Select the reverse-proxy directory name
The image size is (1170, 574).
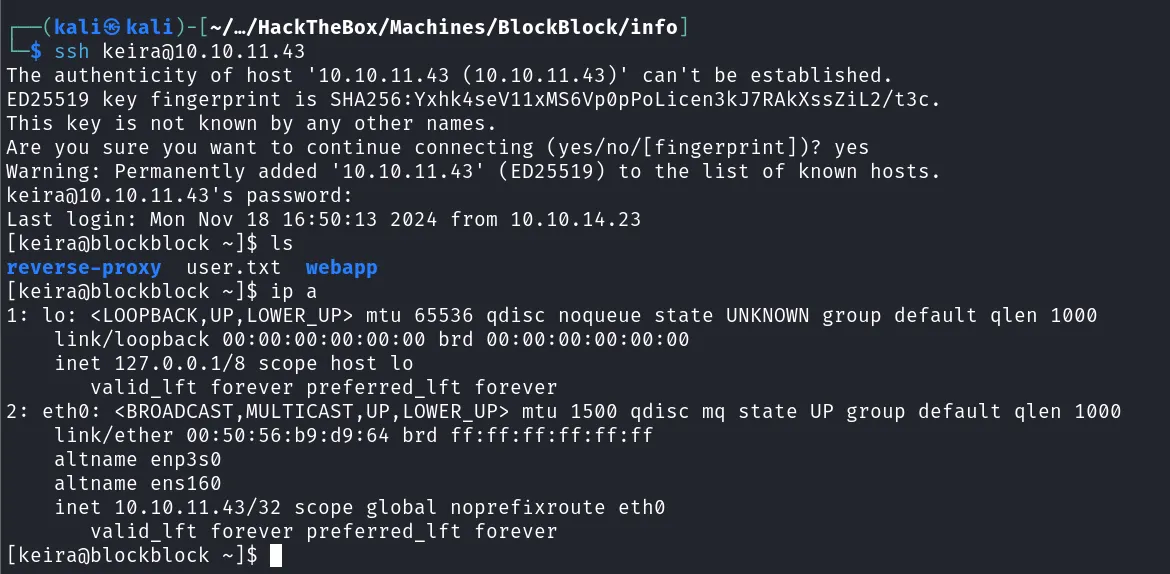click(x=84, y=267)
